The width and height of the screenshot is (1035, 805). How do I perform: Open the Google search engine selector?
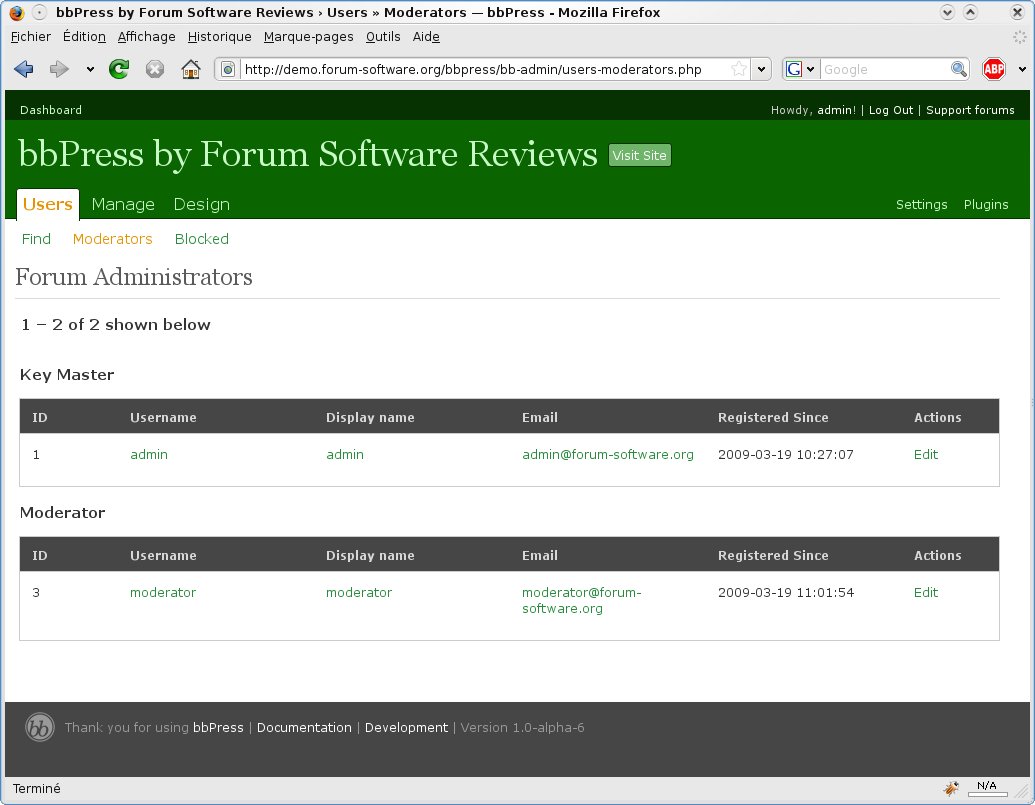[801, 69]
